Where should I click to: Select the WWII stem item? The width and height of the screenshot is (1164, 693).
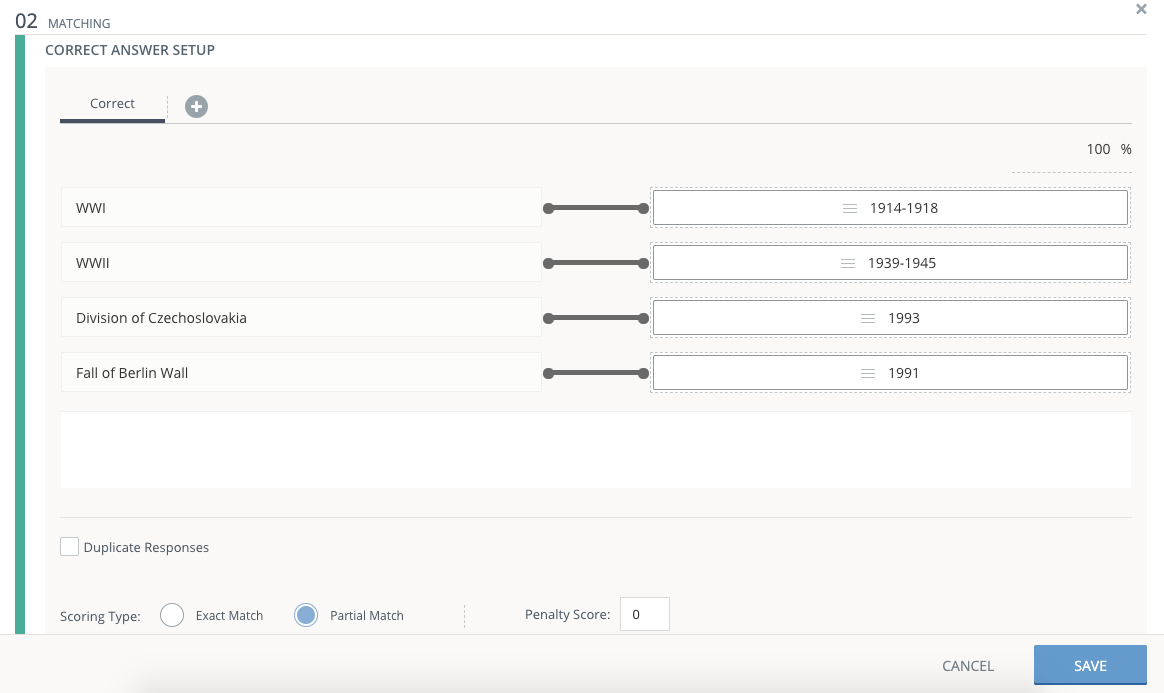click(x=300, y=264)
